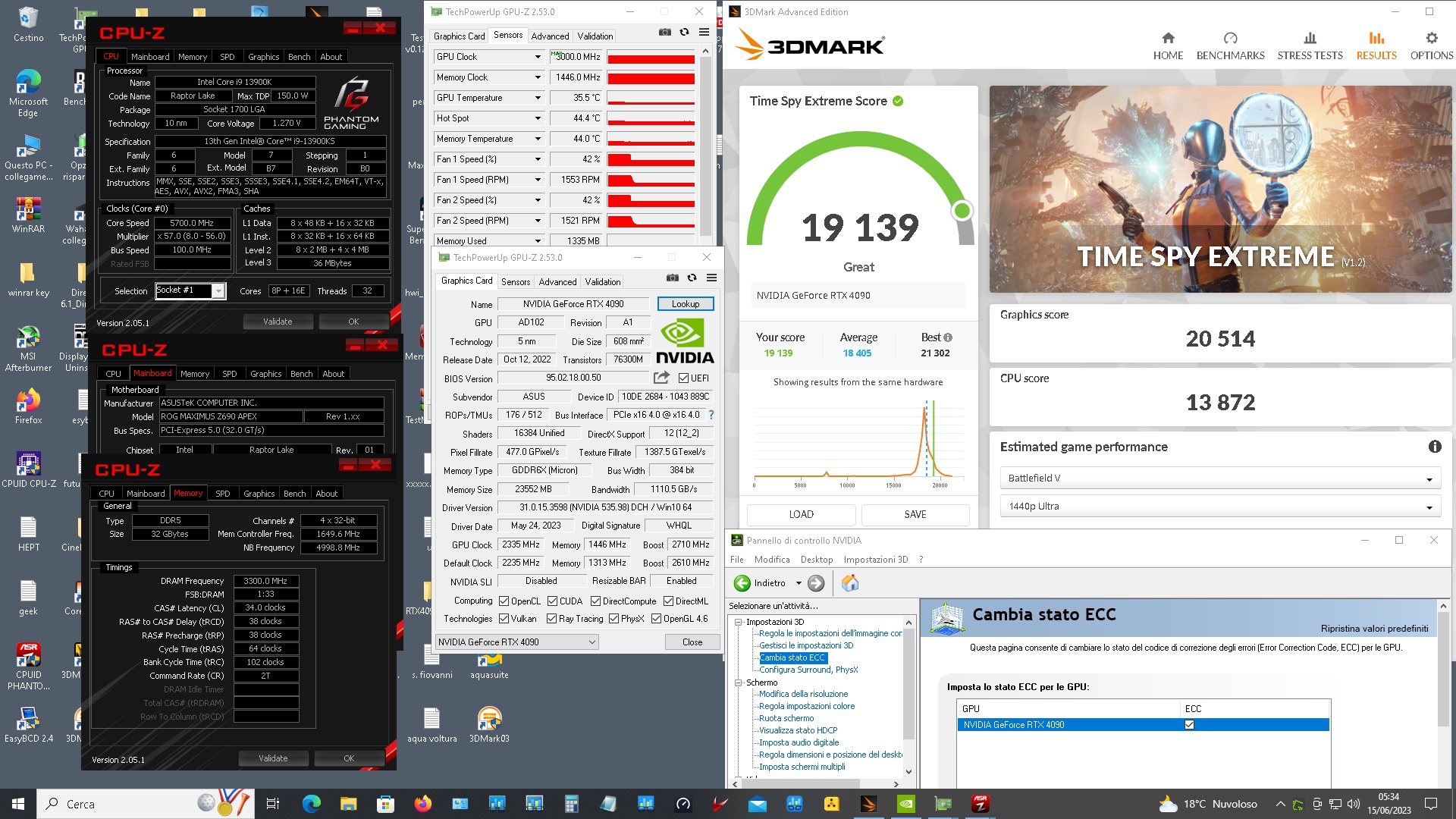Open the Hot Spot sensor dropdown
Screen dimensions: 1456x819
point(538,118)
